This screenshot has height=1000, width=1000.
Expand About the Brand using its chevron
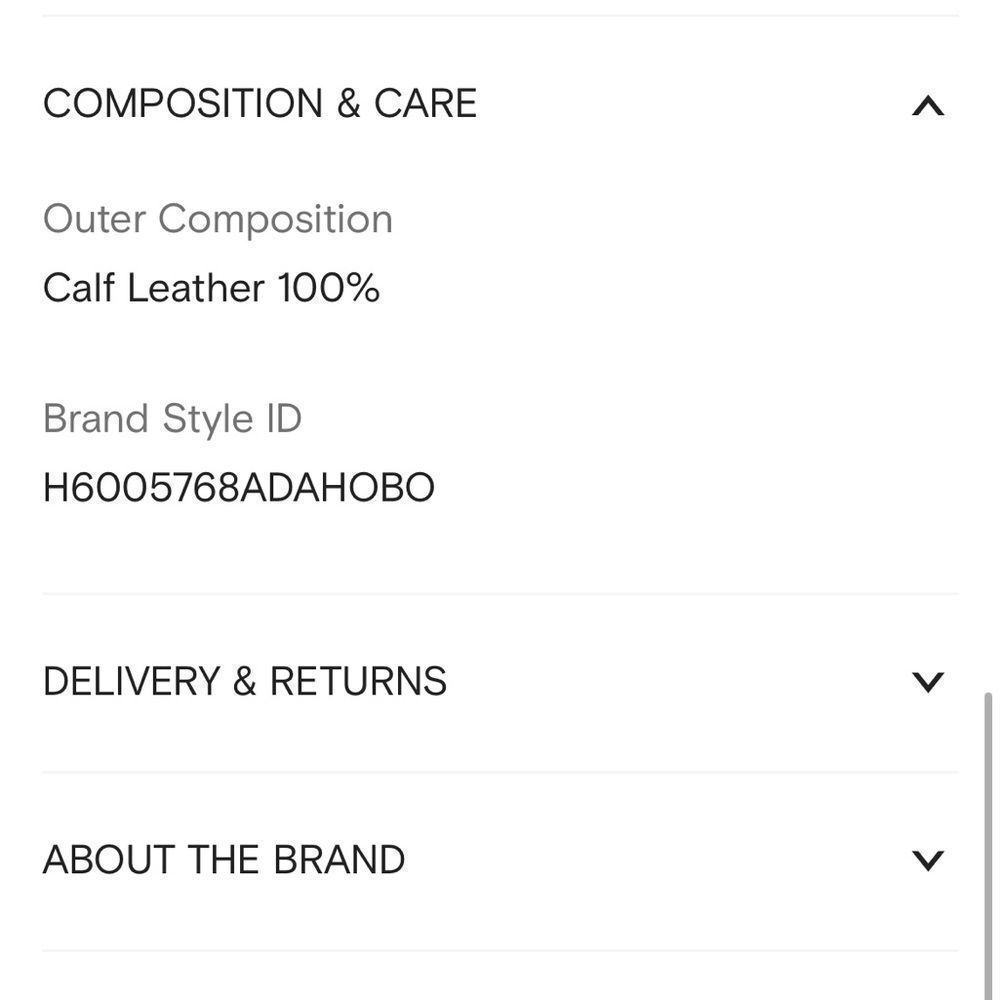click(928, 860)
